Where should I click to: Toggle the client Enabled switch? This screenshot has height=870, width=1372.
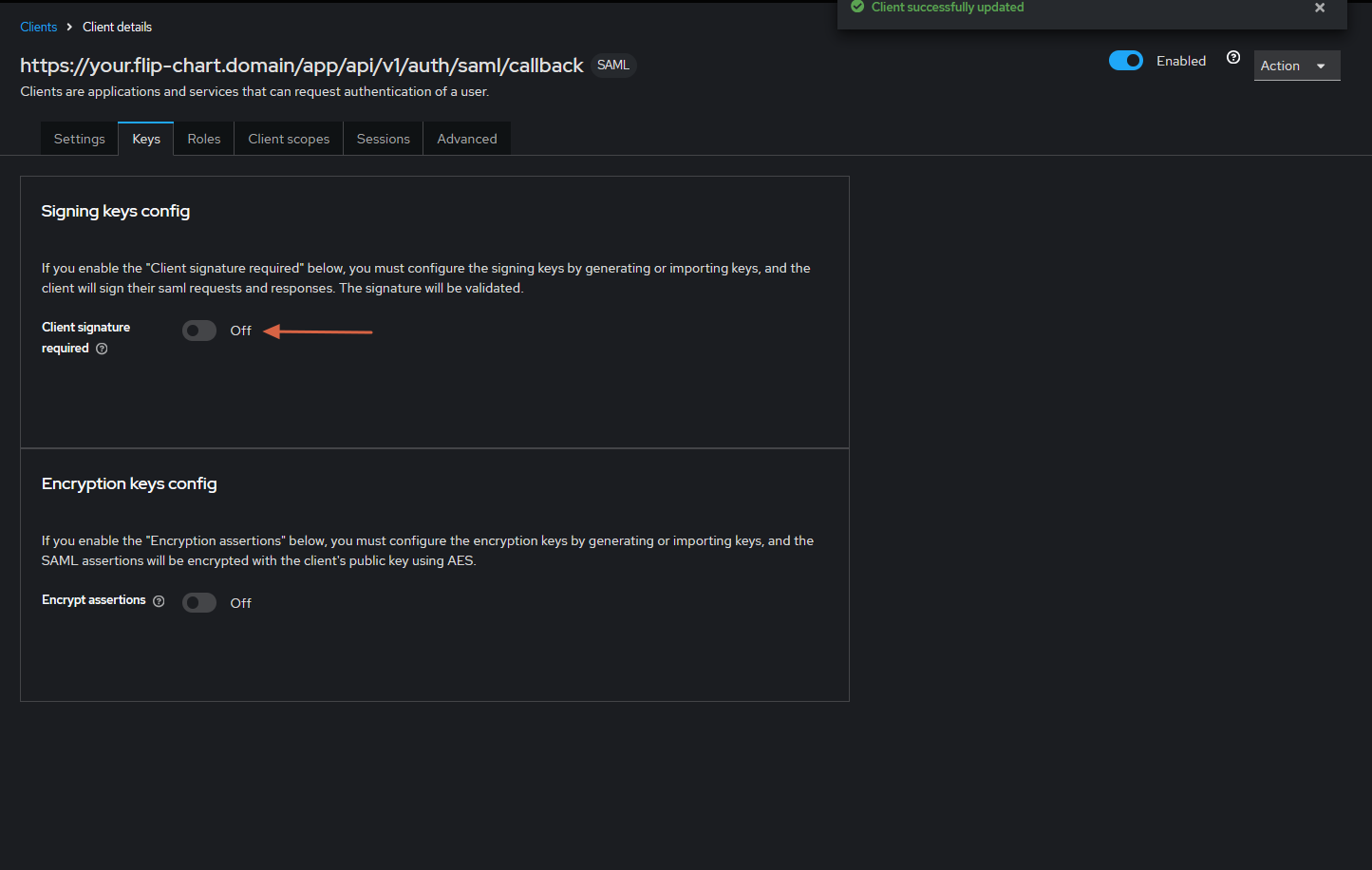1126,61
